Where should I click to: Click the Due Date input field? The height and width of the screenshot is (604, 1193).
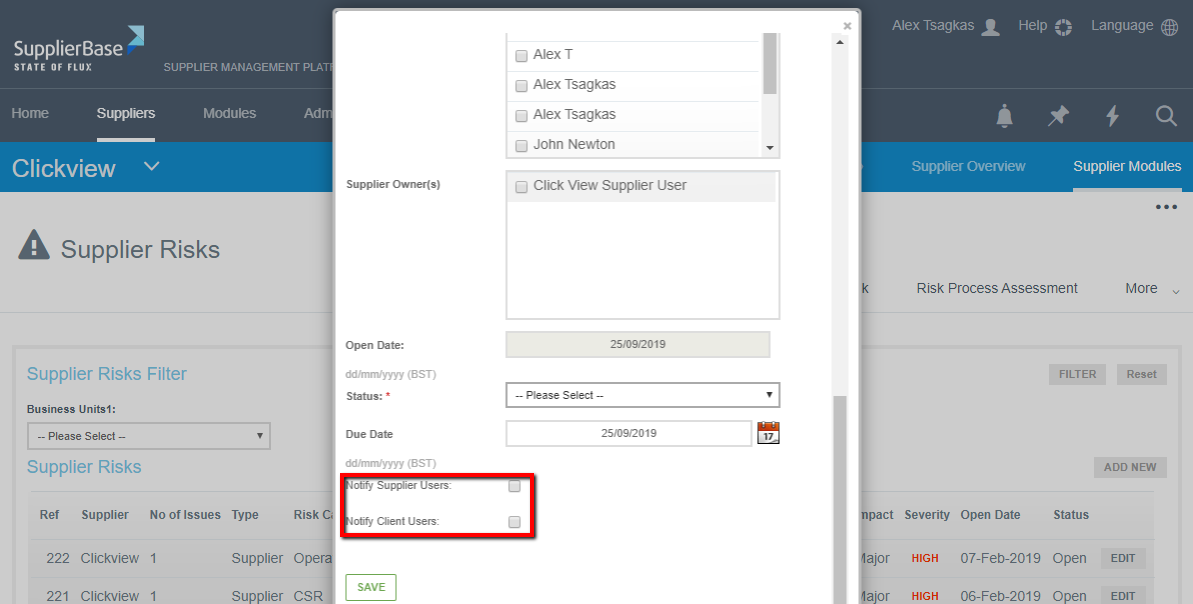[628, 433]
